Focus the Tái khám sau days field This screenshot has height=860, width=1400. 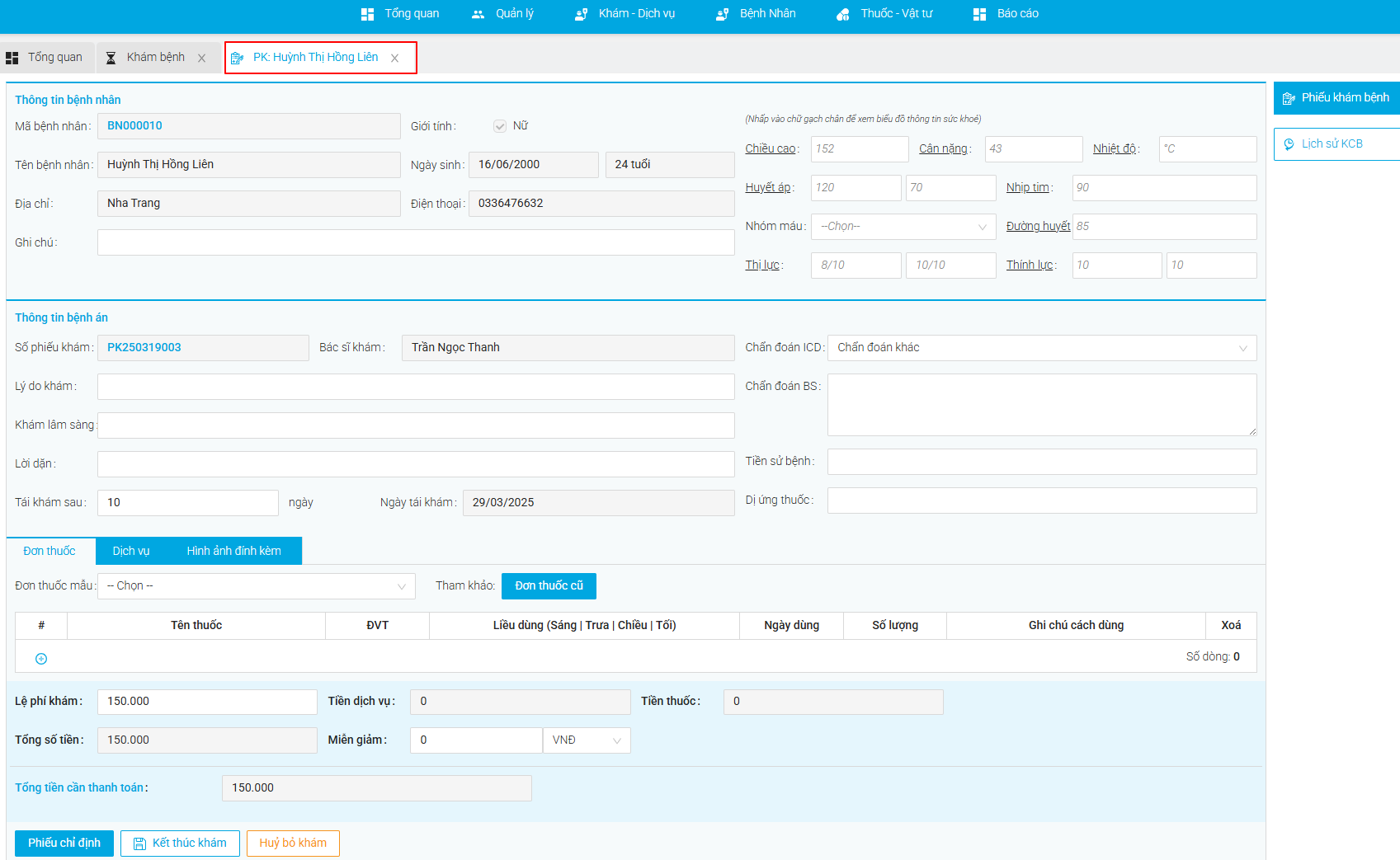click(x=188, y=503)
